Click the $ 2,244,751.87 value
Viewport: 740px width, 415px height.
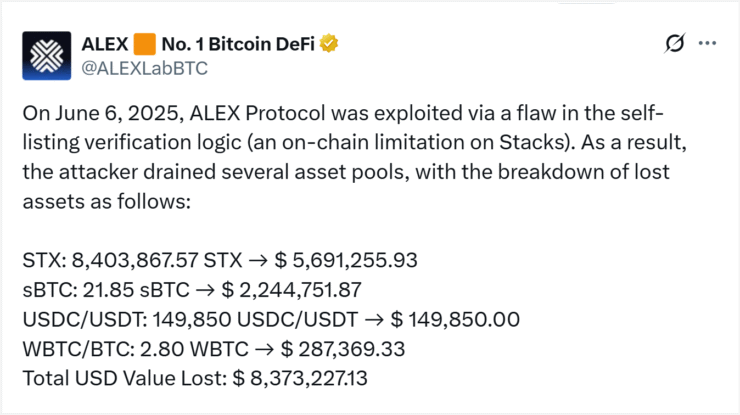291,290
